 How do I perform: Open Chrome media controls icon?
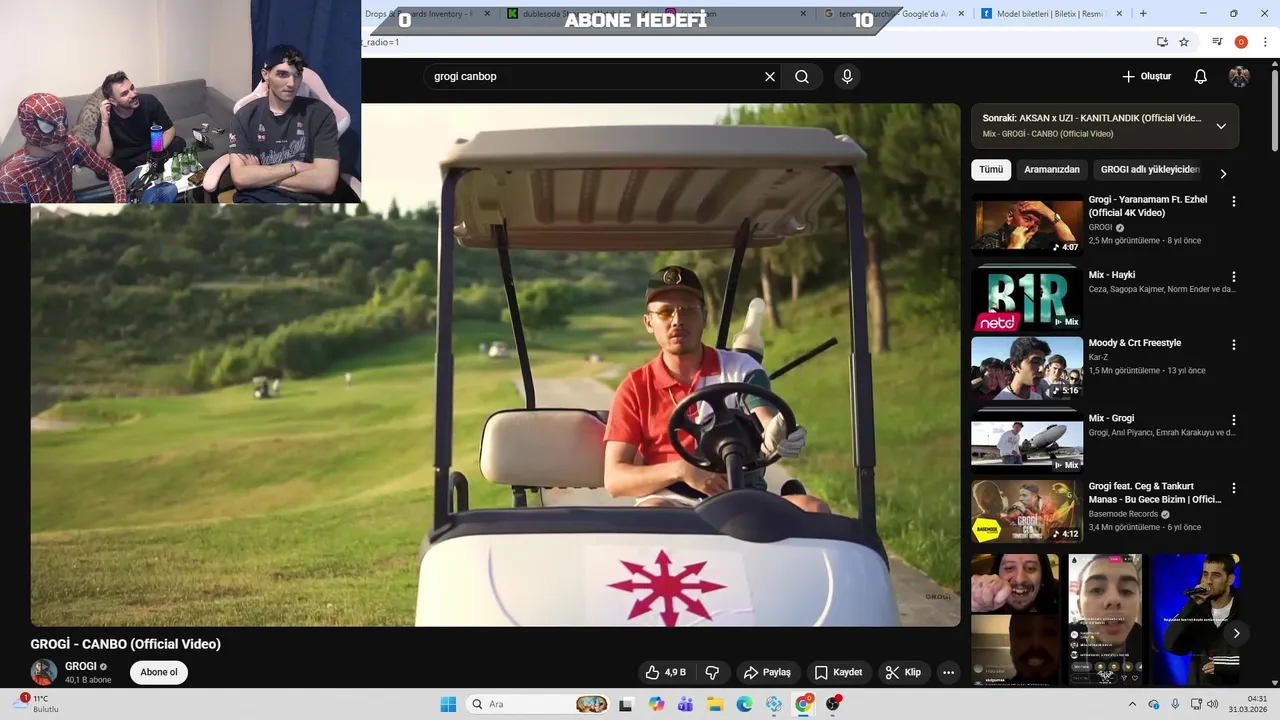coord(1217,42)
